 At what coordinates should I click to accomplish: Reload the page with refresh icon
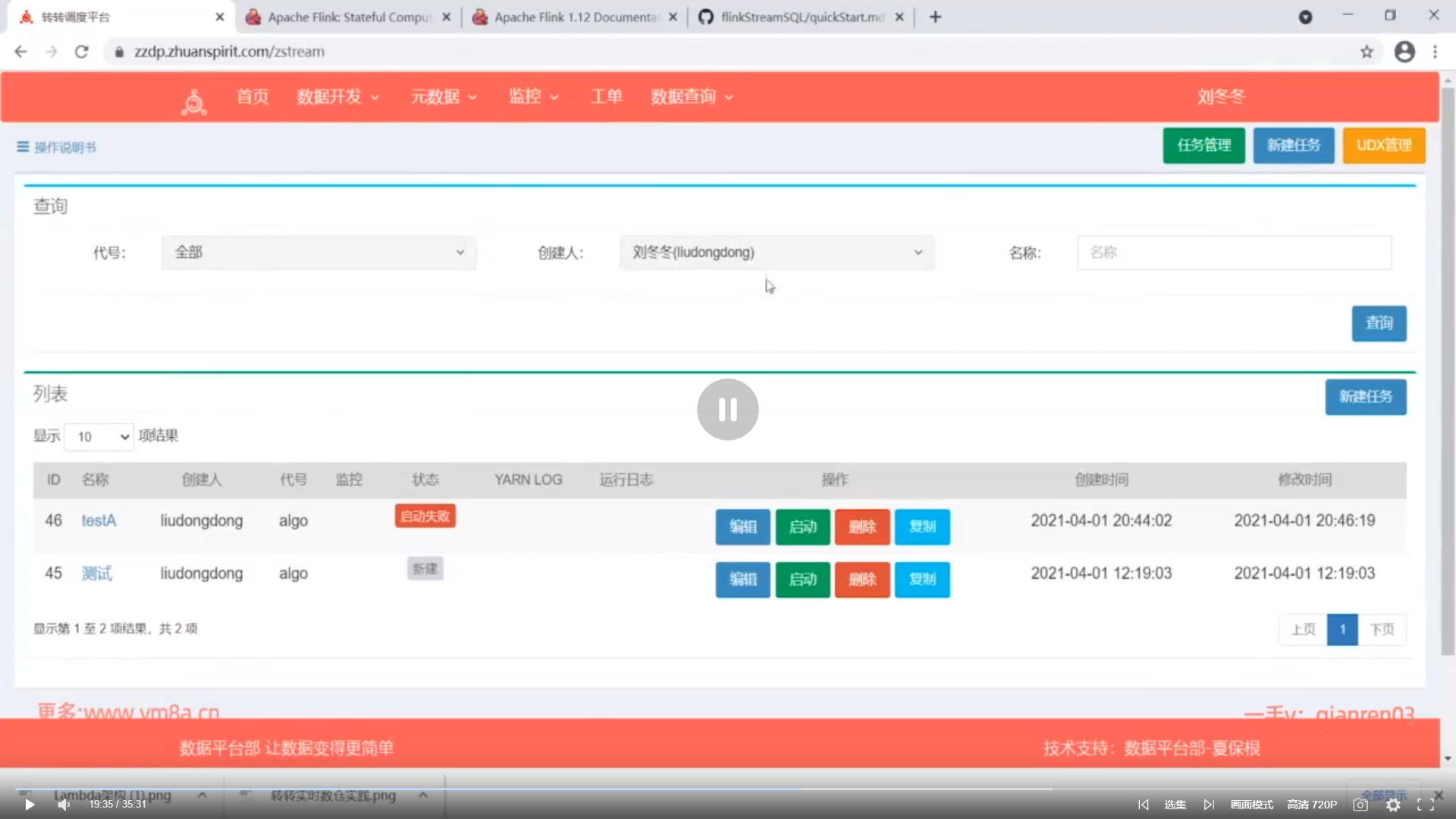82,52
